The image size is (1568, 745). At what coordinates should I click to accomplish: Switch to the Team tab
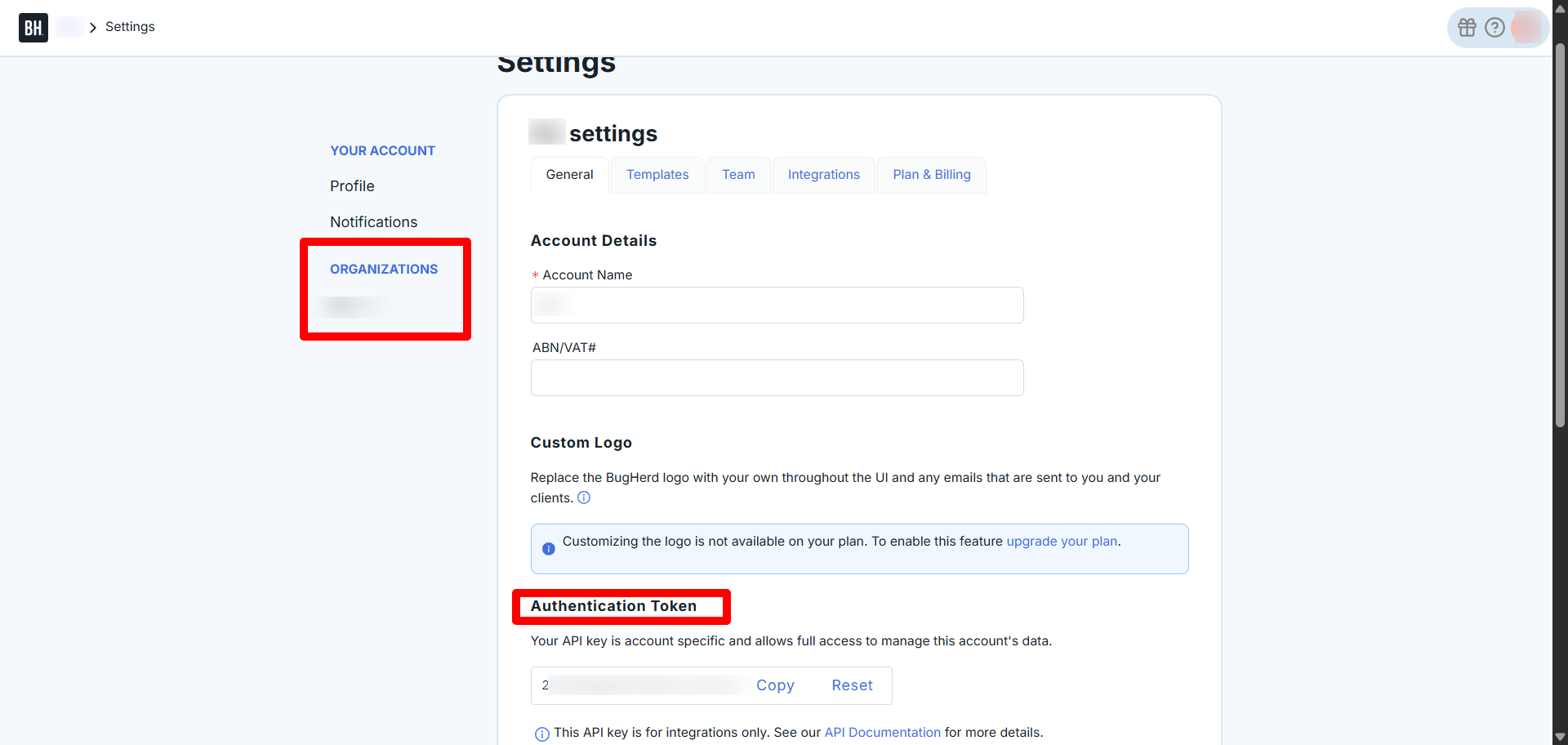tap(738, 175)
